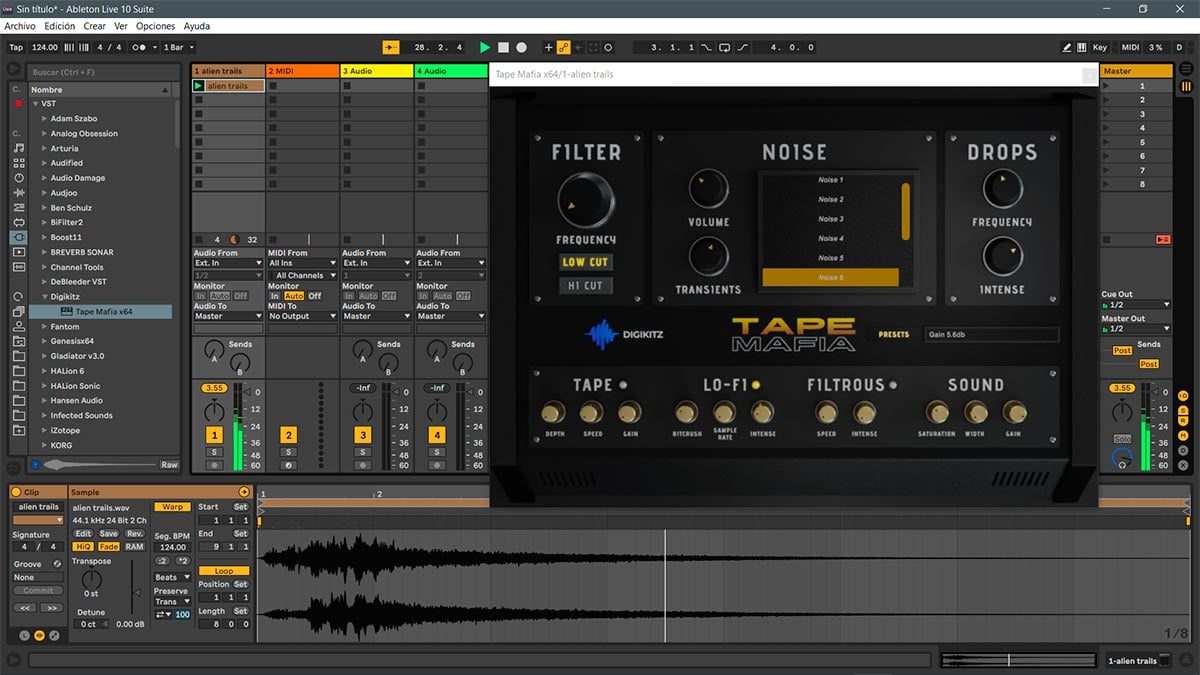Enable automation arm link icon
Screen dimensions: 1200x675
(x=563, y=47)
